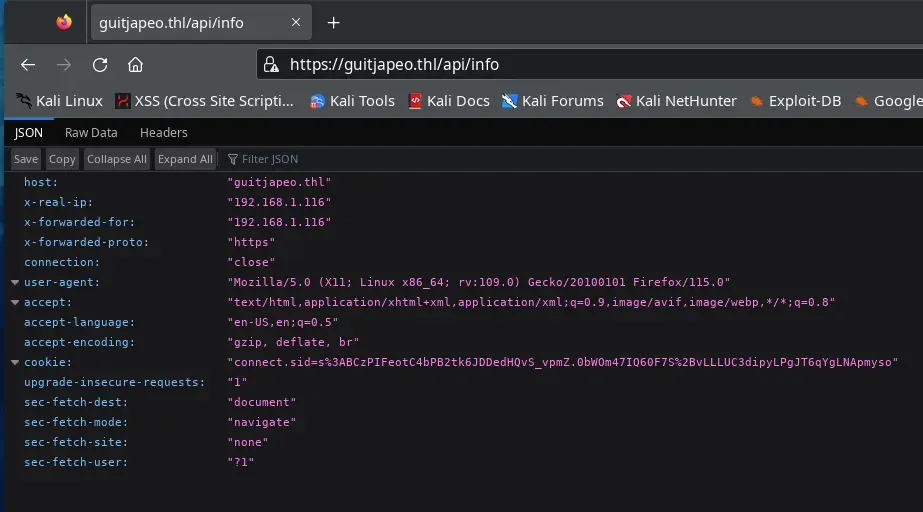Select the sec-fetch-mode key
Image resolution: width=923 pixels, height=512 pixels.
[x=76, y=423]
